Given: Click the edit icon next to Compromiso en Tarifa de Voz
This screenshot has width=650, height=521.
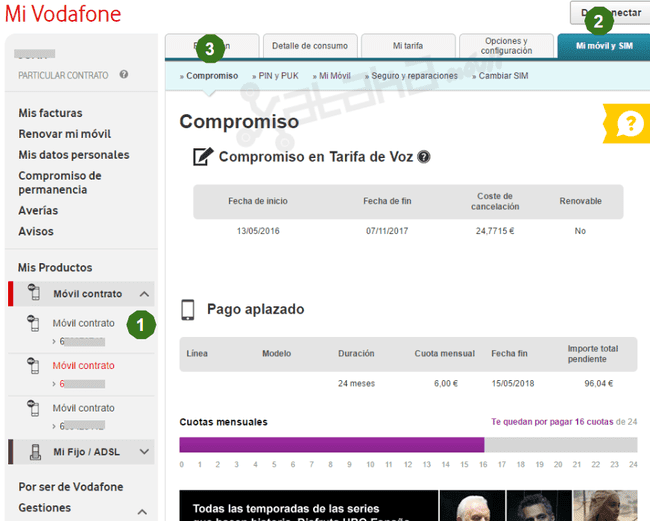Looking at the screenshot, I should tap(203, 157).
